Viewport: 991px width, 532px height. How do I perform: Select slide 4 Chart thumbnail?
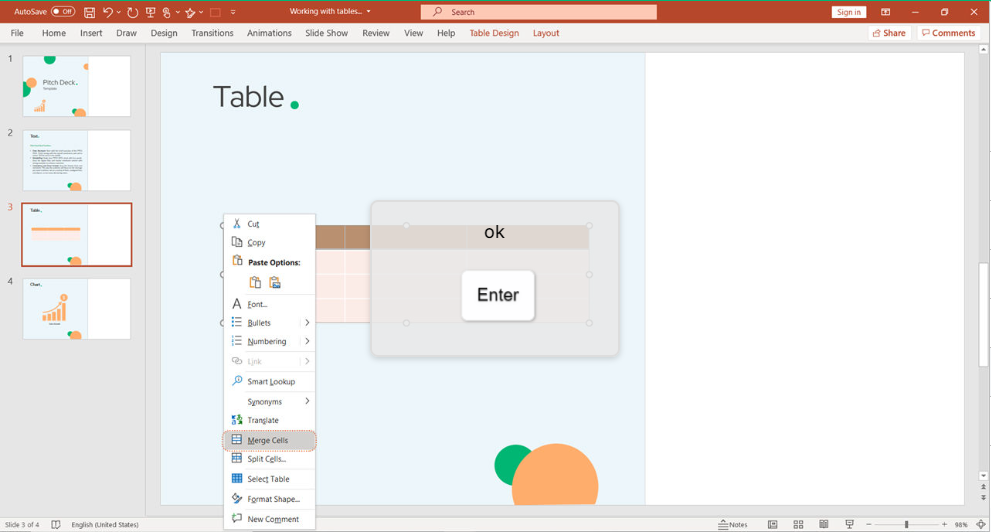pyautogui.click(x=76, y=309)
